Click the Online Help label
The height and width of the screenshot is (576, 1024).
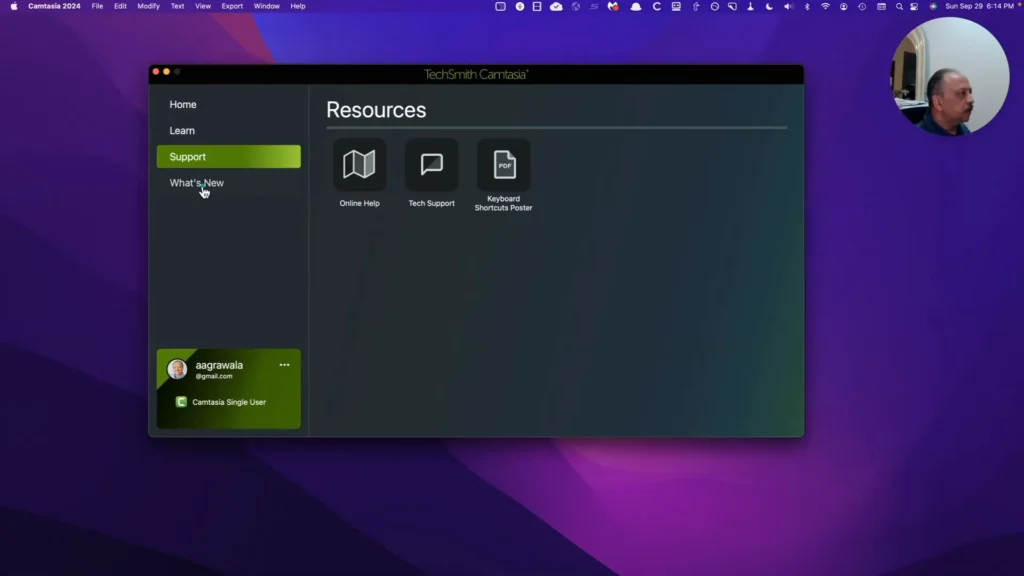tap(359, 203)
